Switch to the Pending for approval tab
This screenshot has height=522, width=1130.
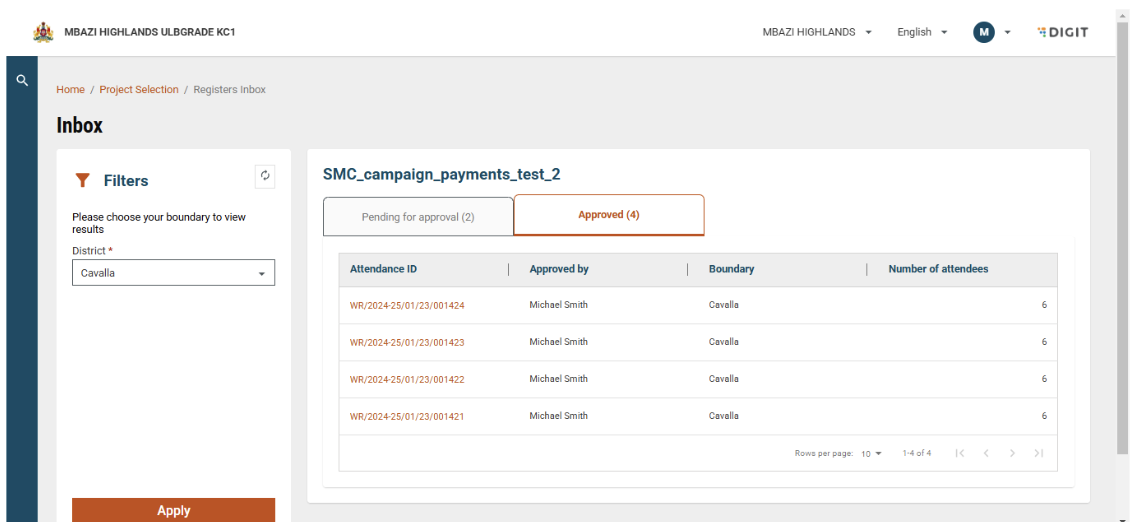[418, 216]
